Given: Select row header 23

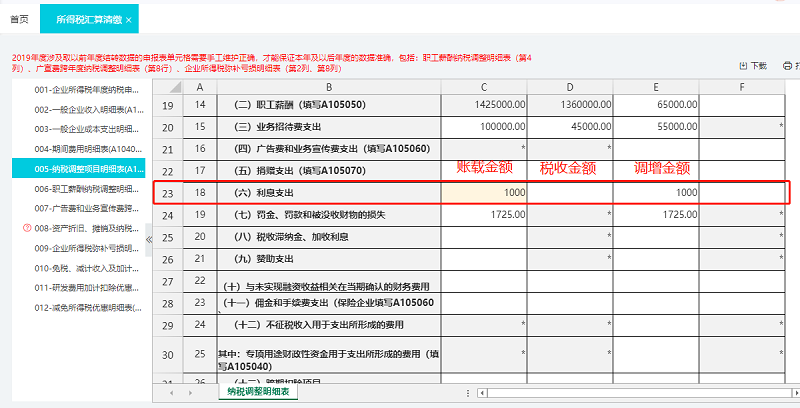Looking at the screenshot, I should coord(168,193).
